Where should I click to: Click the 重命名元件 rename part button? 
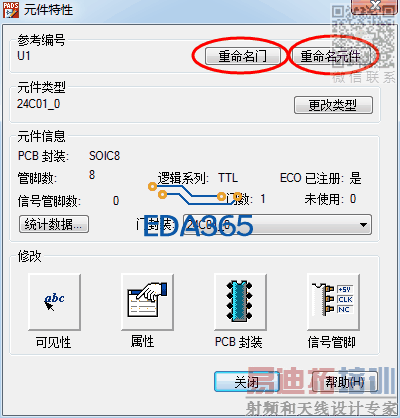pyautogui.click(x=331, y=56)
